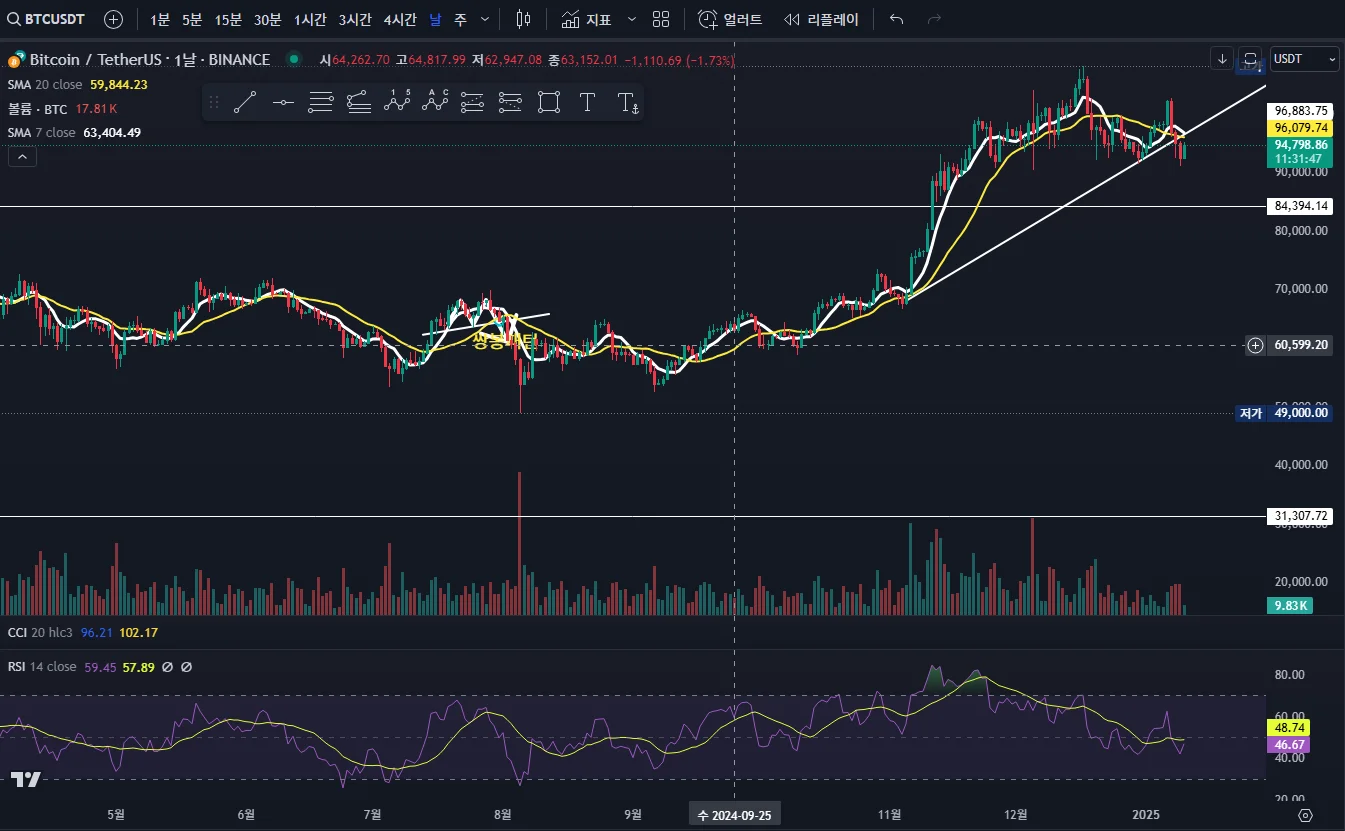Undo the last chart action
This screenshot has height=831, width=1345.
[896, 19]
